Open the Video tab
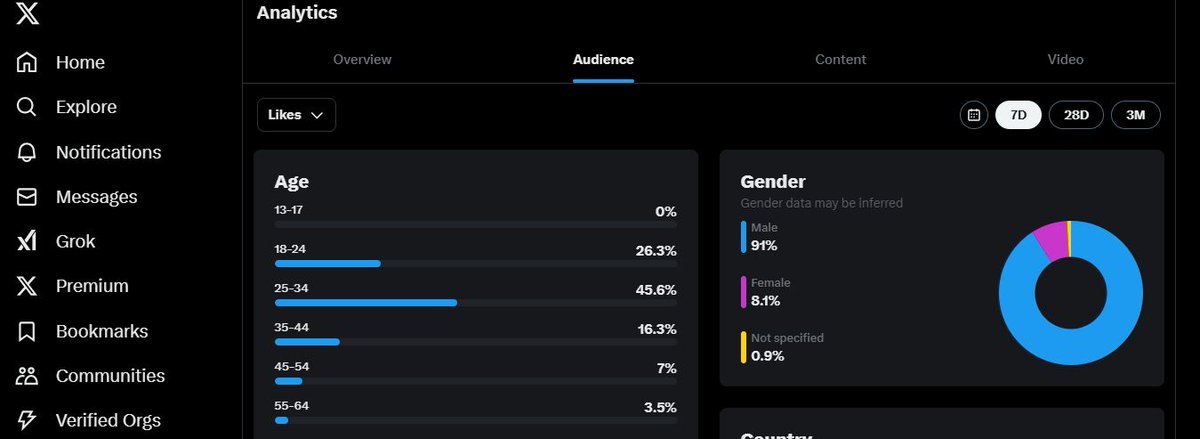The width and height of the screenshot is (1200, 439). [x=1065, y=60]
